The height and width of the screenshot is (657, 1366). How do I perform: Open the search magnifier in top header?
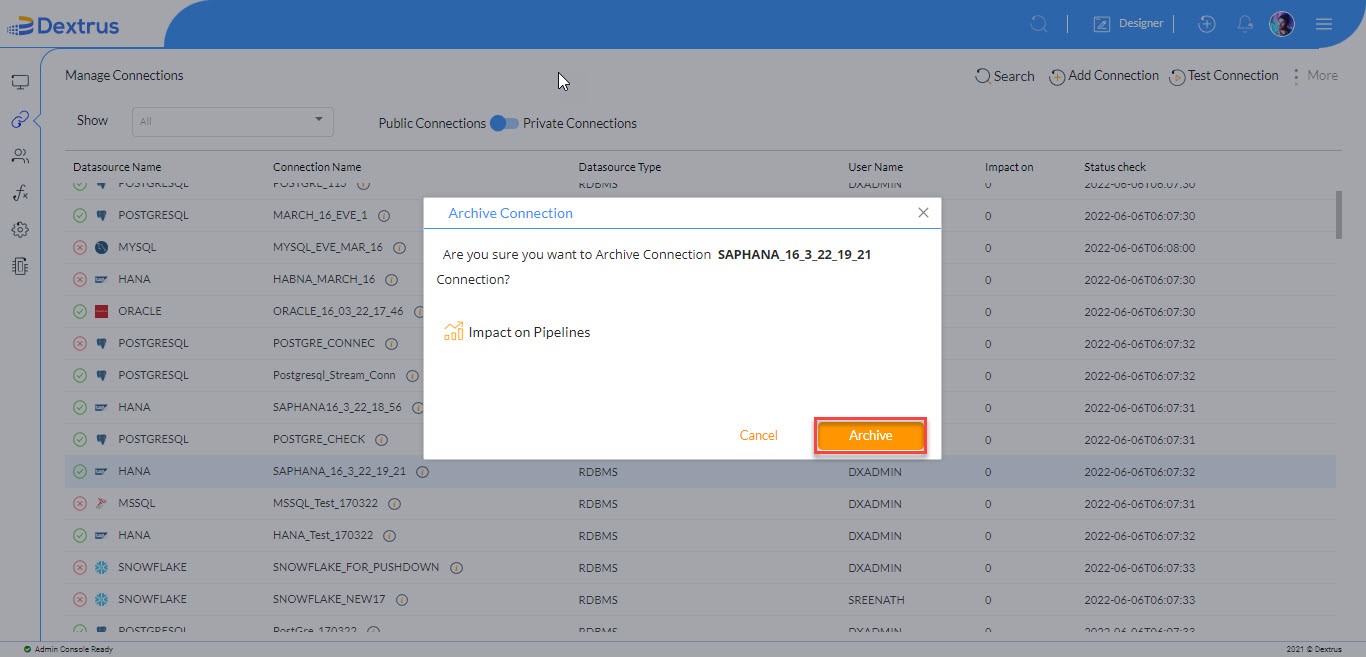click(1040, 24)
